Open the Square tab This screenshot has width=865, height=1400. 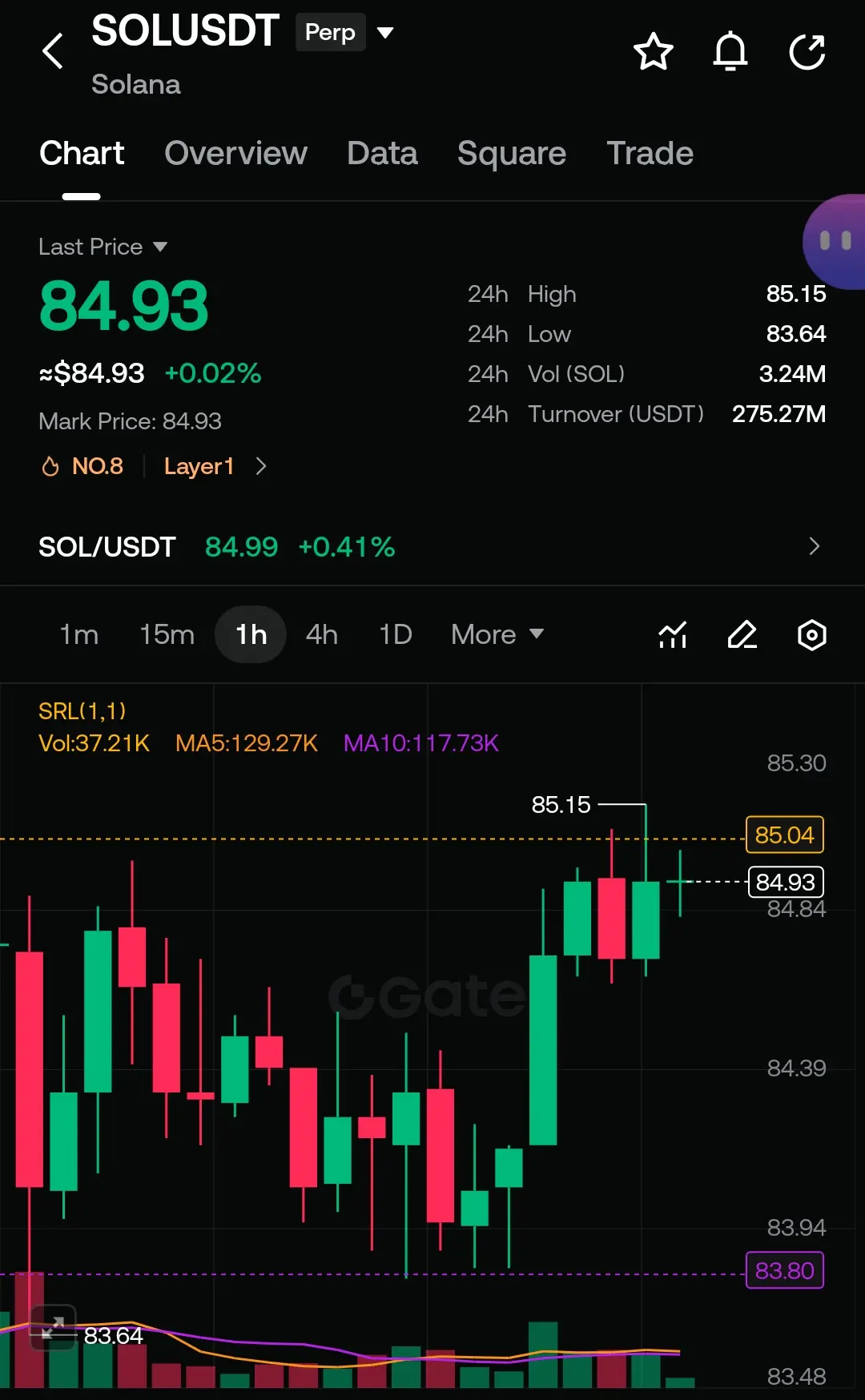pos(512,153)
